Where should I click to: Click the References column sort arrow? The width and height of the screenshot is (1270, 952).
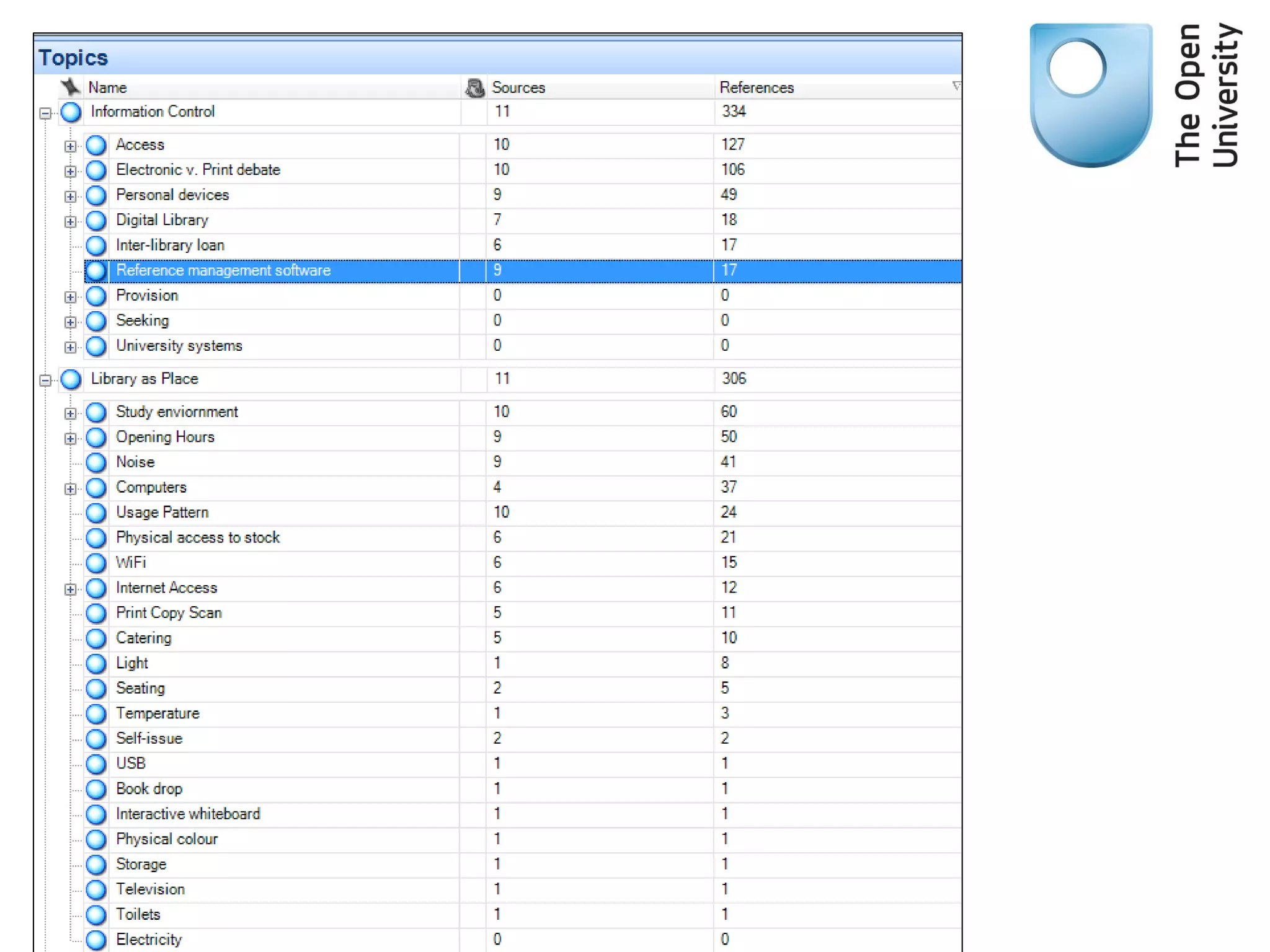click(956, 86)
